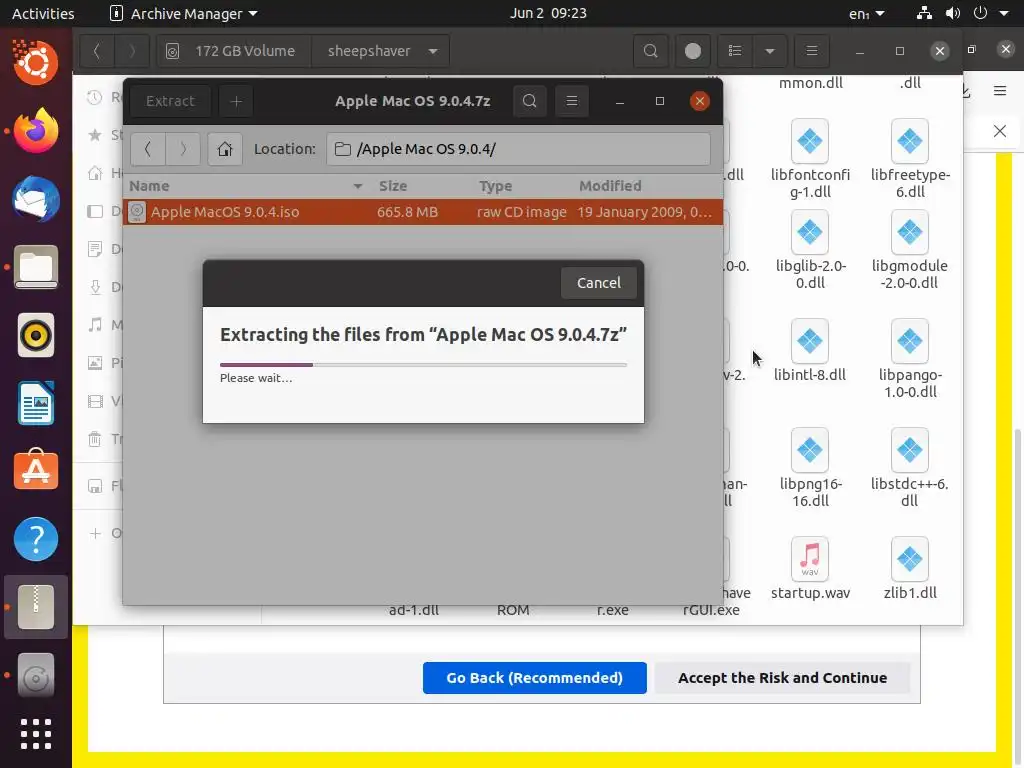
Task: Open the system menu arrow
Action: [x=1004, y=13]
